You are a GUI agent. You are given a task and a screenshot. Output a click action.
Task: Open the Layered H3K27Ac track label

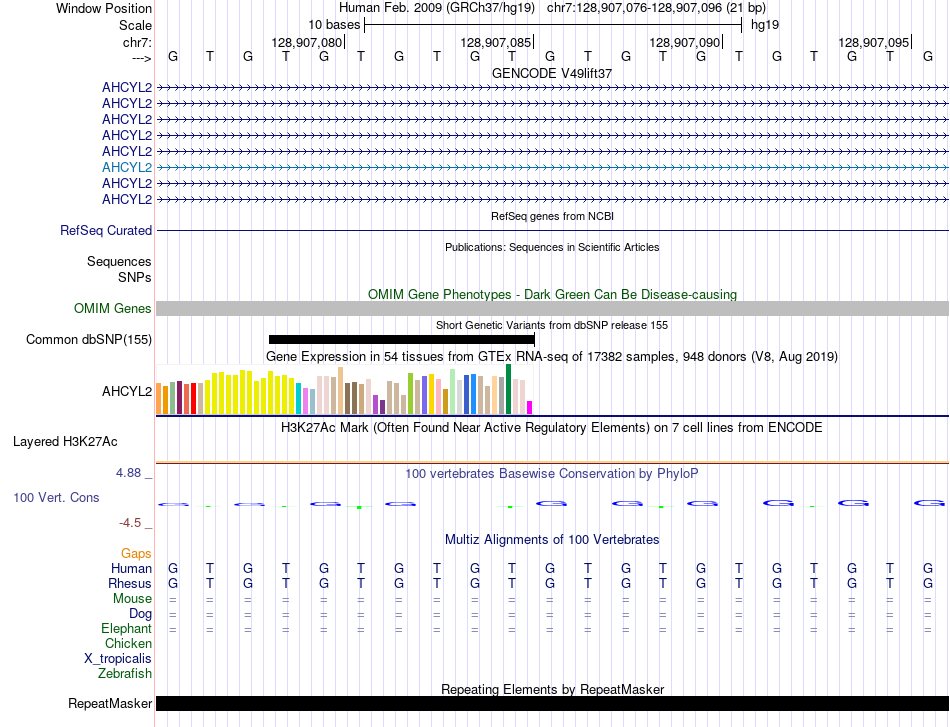coord(65,441)
